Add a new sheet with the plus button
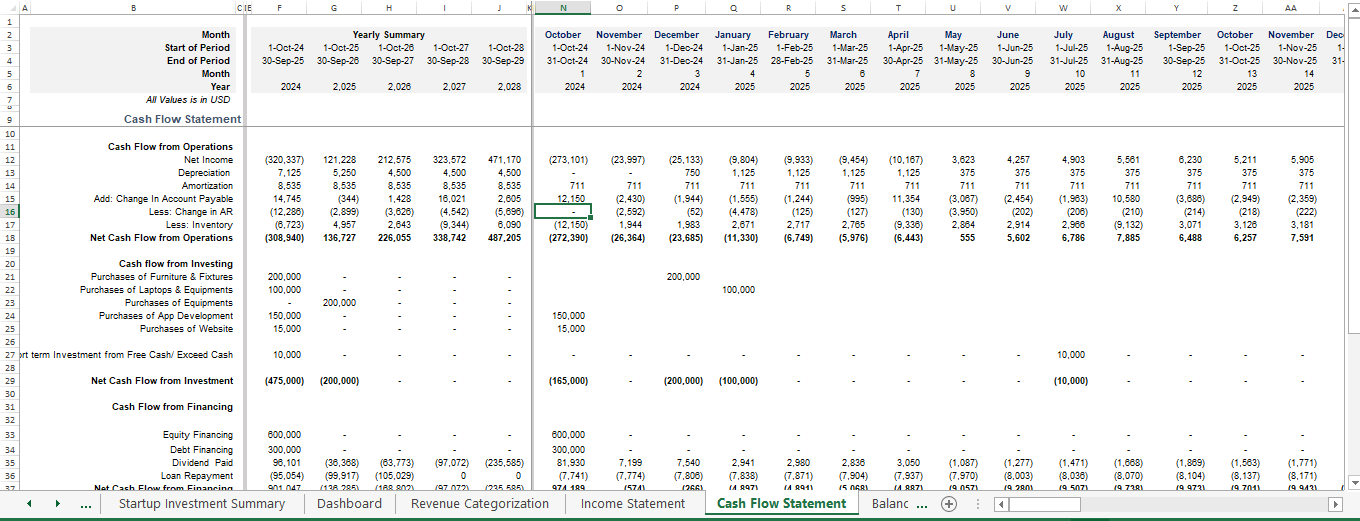1360x521 pixels. 949,504
